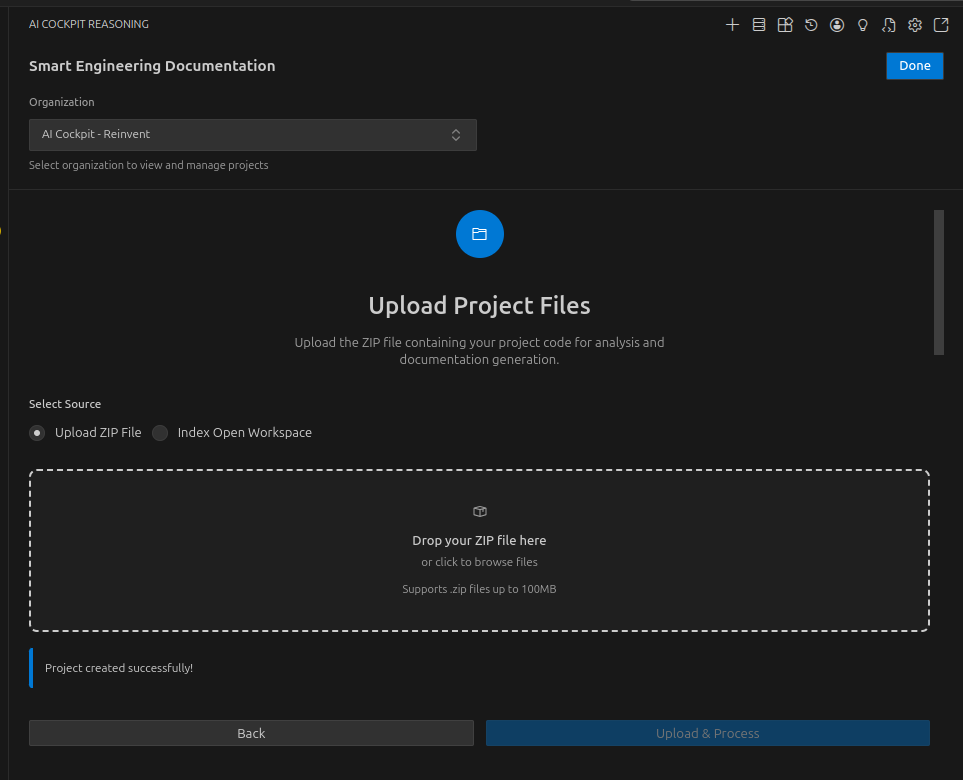Open the Organization dropdown
Viewport: 963px width, 780px height.
point(252,134)
